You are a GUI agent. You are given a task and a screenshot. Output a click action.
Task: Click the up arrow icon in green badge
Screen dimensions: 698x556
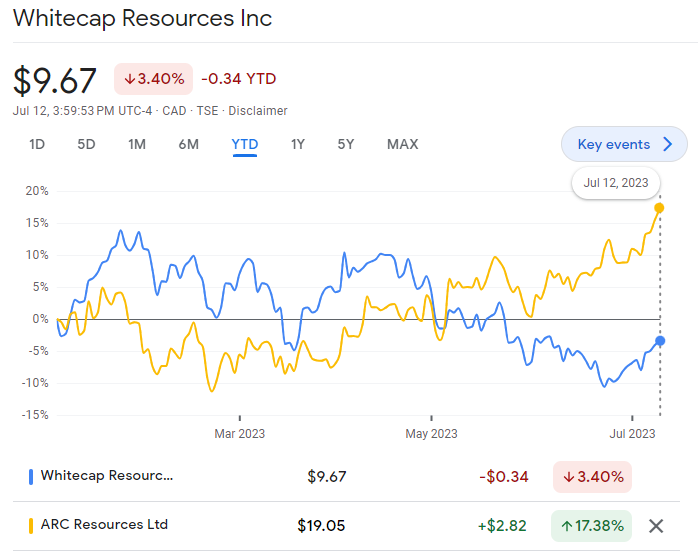pos(567,527)
